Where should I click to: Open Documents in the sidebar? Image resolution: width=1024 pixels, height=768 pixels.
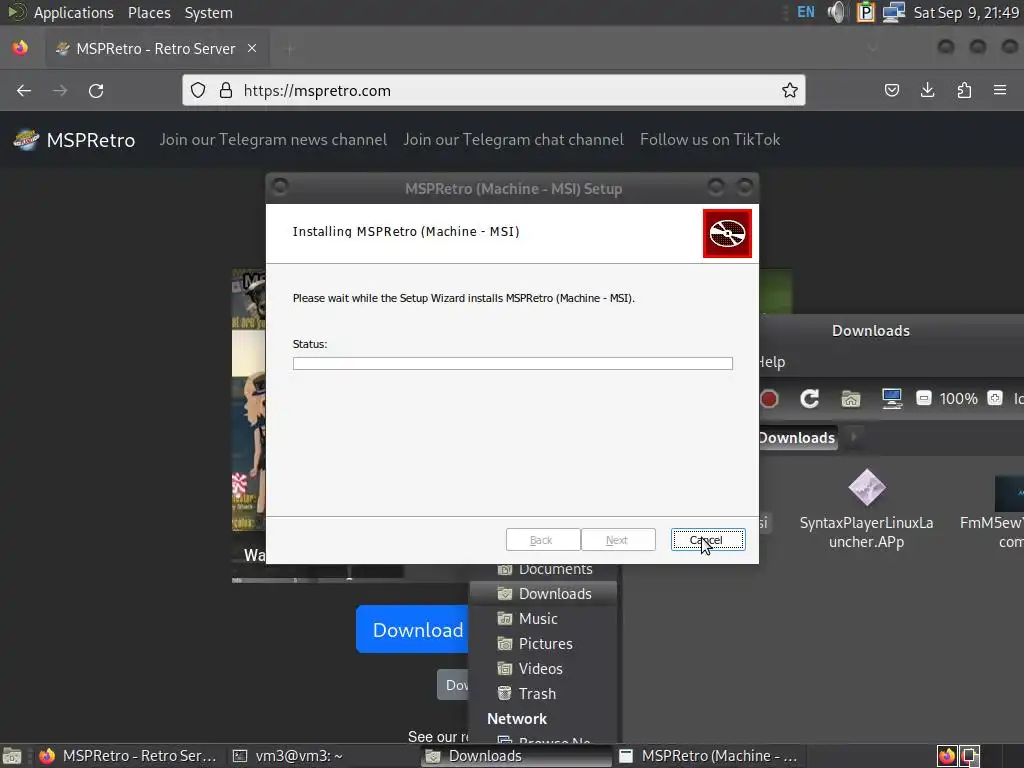545,569
